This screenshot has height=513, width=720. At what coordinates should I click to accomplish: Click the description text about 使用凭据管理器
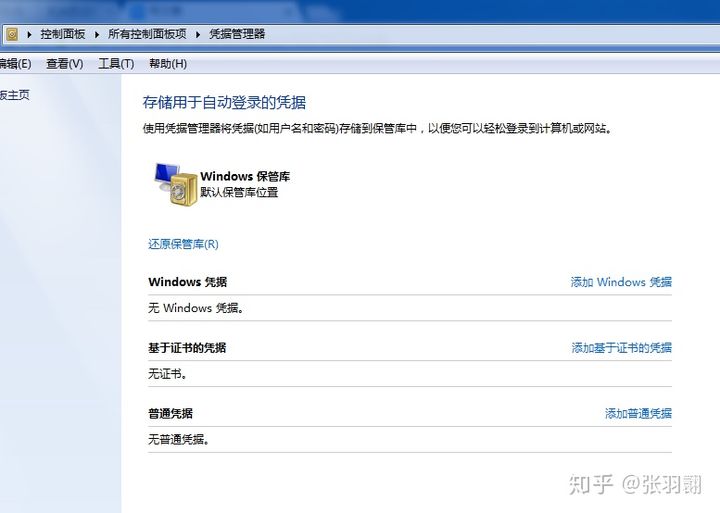377,128
